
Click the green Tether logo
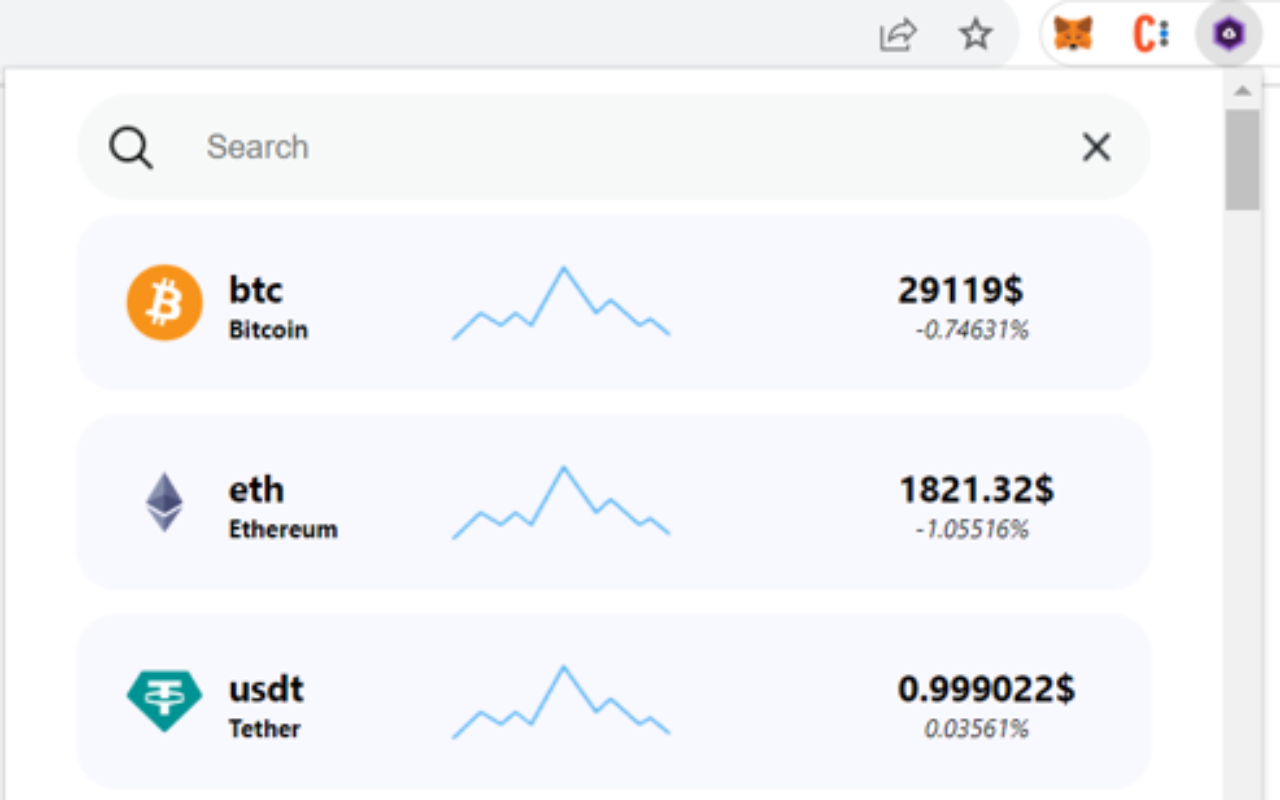(x=164, y=701)
